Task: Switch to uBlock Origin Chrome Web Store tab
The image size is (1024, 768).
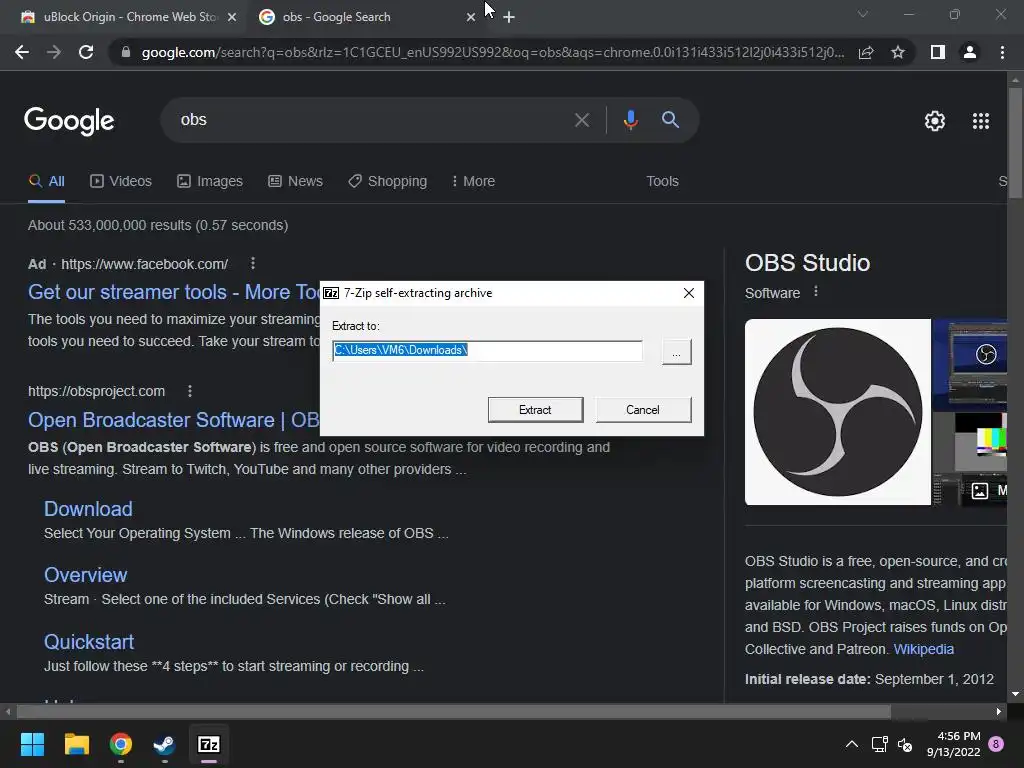Action: click(x=128, y=17)
